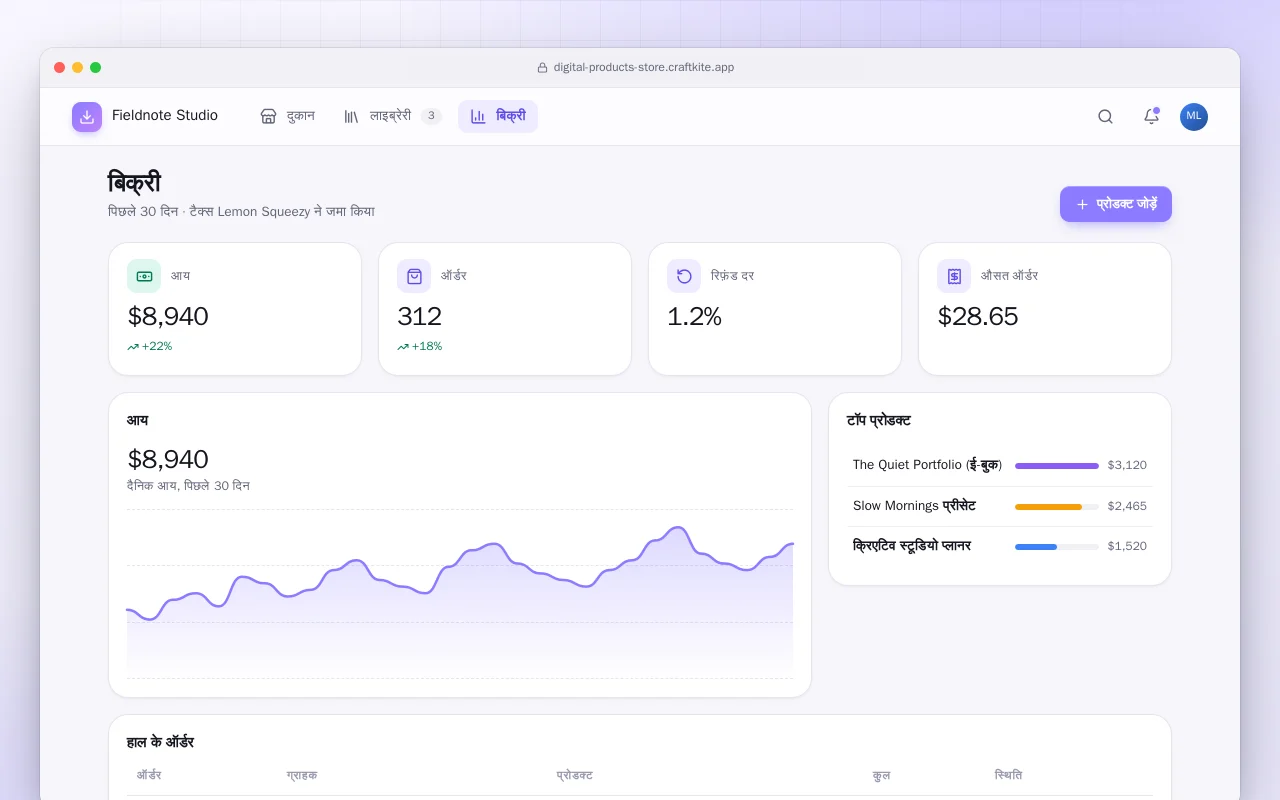Click the Fieldnote Studio brand name
The height and width of the screenshot is (800, 1280).
pos(165,116)
